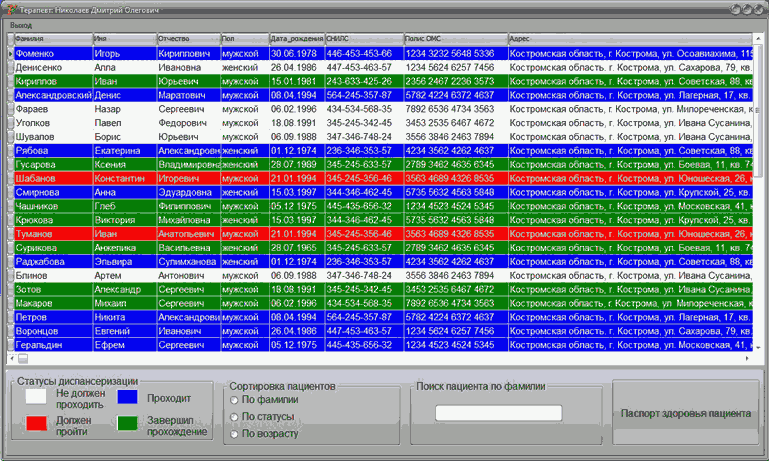Click the horizontal scrollbar right arrow
This screenshot has width=770, height=462.
click(745, 357)
